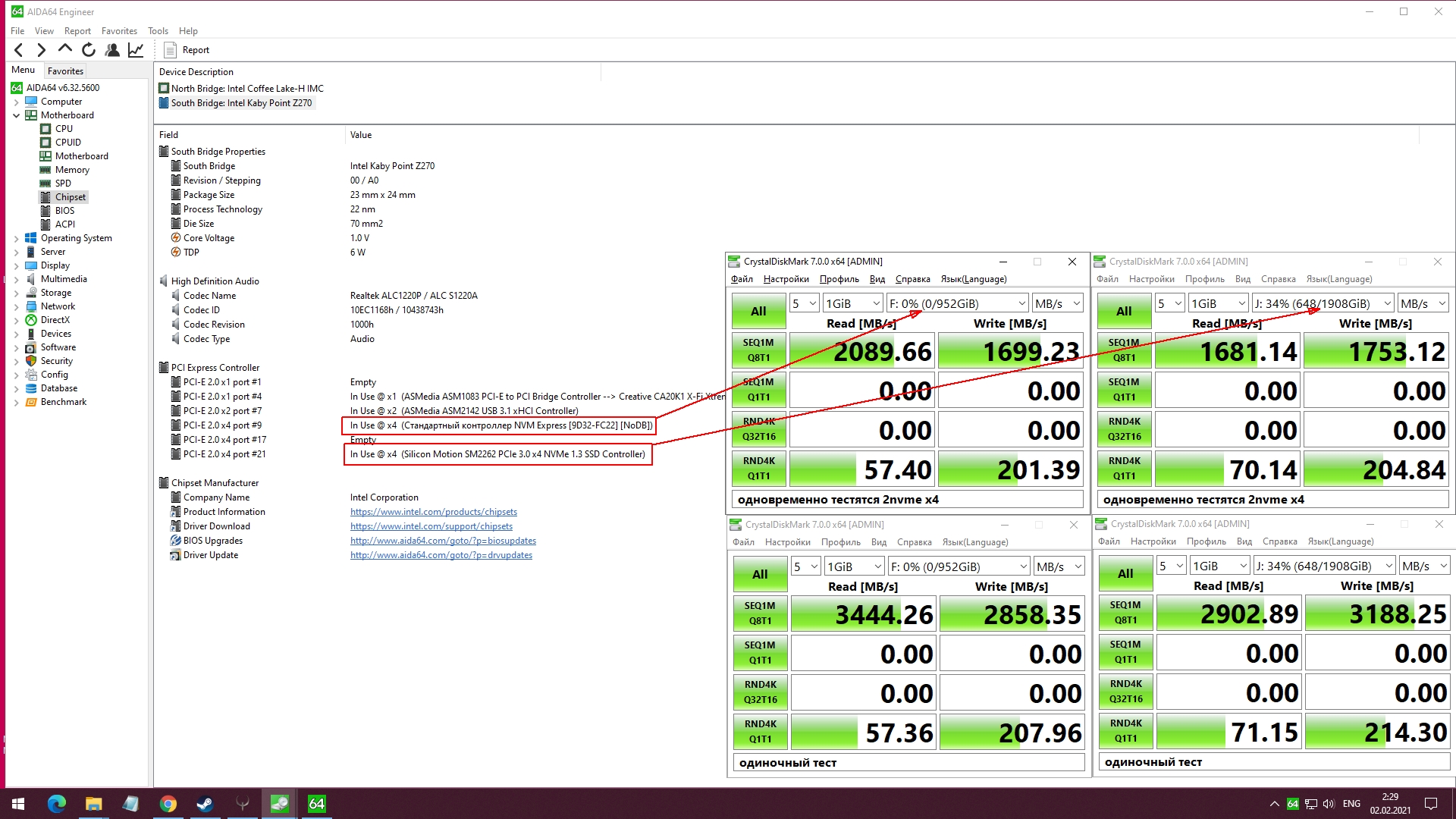This screenshot has width=1456, height=819.
Task: Switch to the Favorites tab in sidebar
Action: point(65,71)
